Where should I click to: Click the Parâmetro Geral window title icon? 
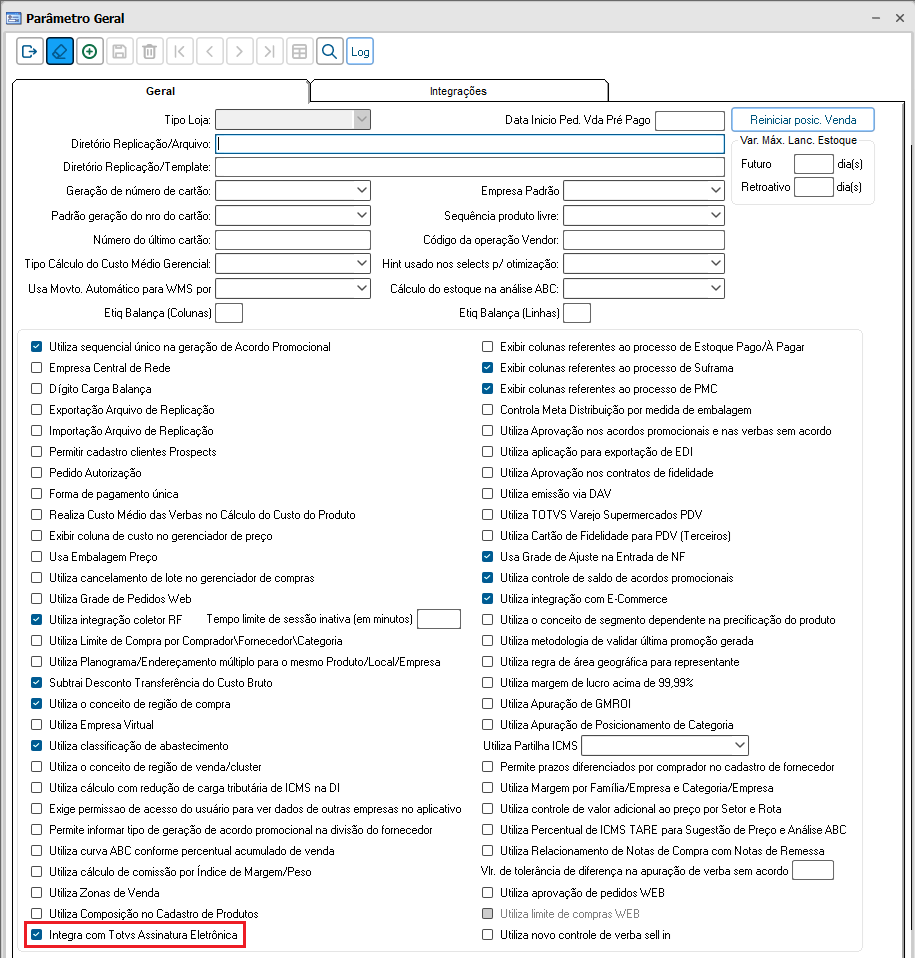pyautogui.click(x=13, y=18)
